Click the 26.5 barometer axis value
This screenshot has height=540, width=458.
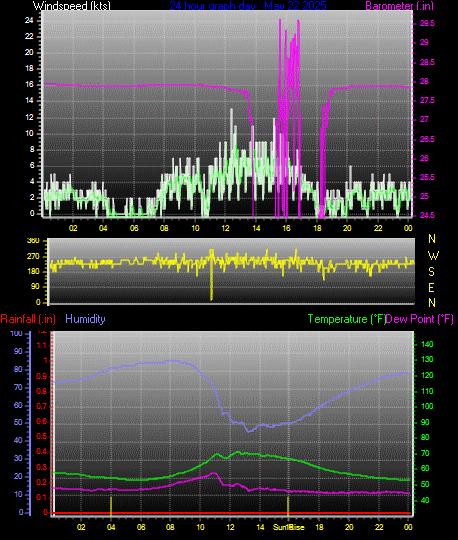pos(427,139)
